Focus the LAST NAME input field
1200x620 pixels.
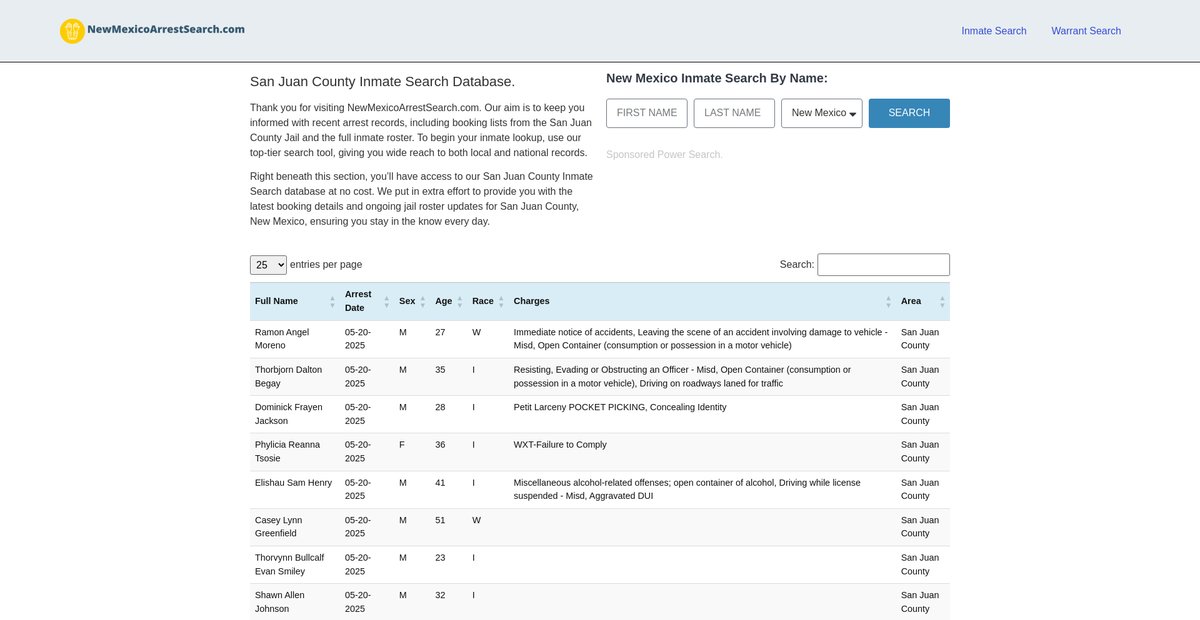coord(734,113)
